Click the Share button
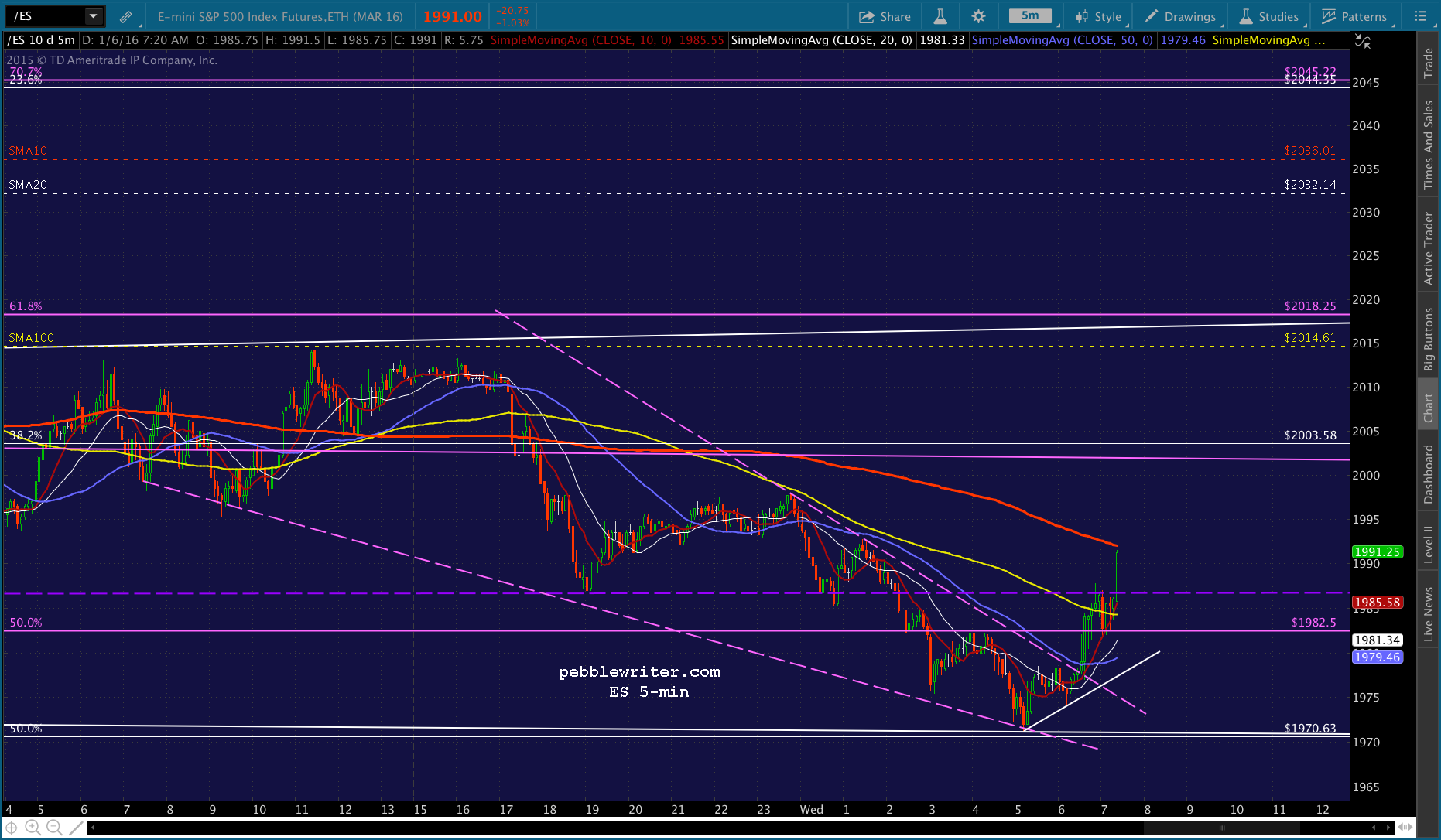The height and width of the screenshot is (840, 1441). tap(885, 16)
